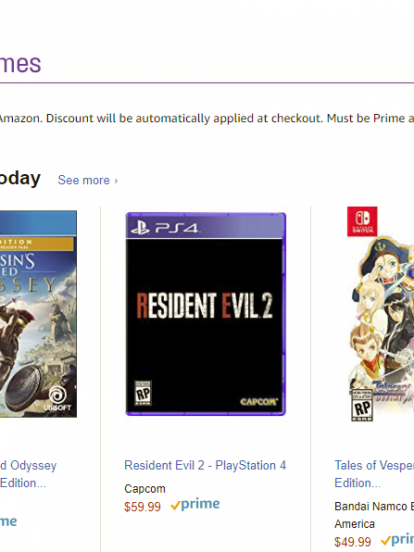This screenshot has height=552, width=414.
Task: Click the Bandai Namco publisher name
Action: [374, 515]
